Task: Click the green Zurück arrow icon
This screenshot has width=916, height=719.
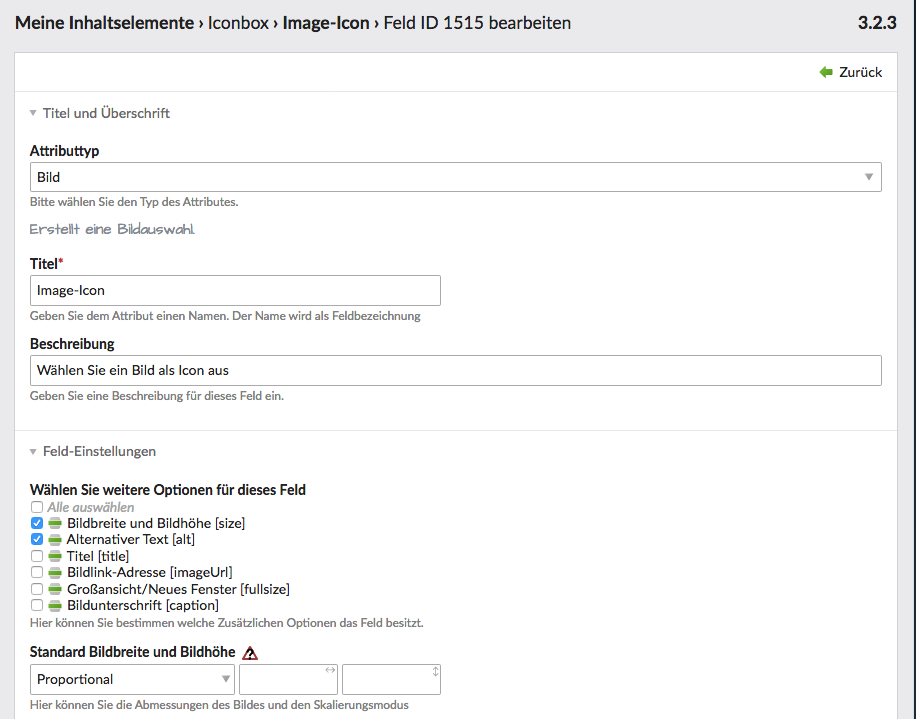Action: point(826,72)
